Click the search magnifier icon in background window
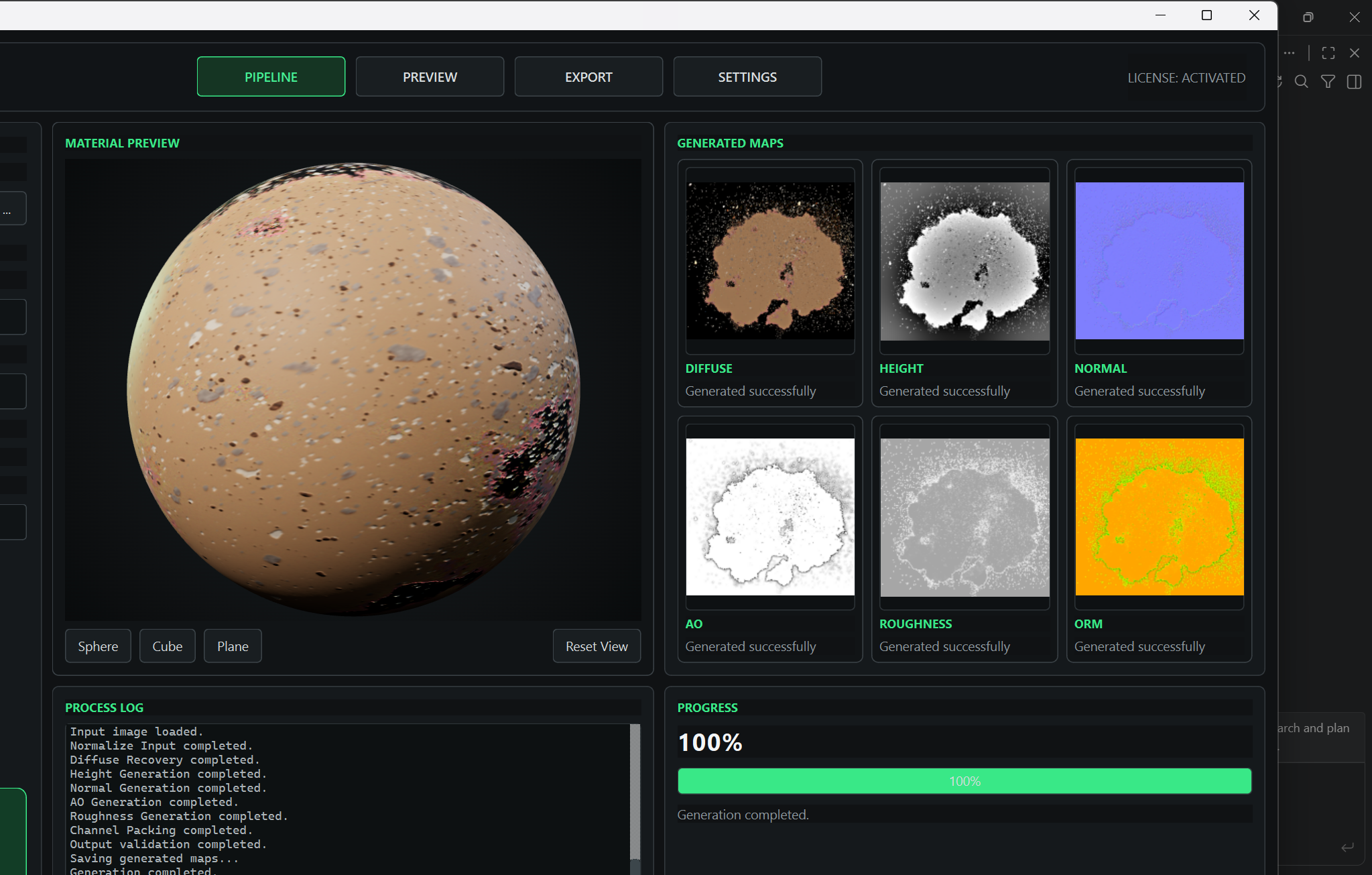 [1302, 82]
